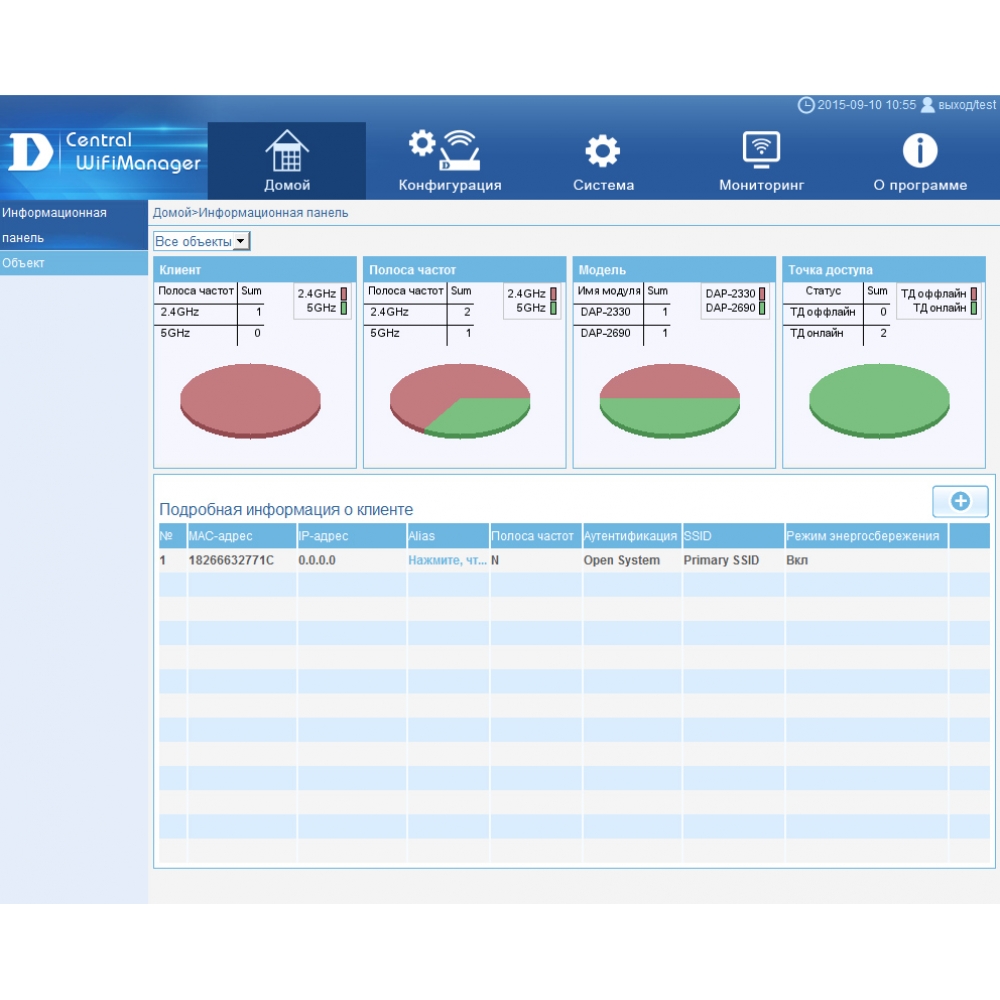Select client row with MAC 18266632771C

pyautogui.click(x=574, y=560)
